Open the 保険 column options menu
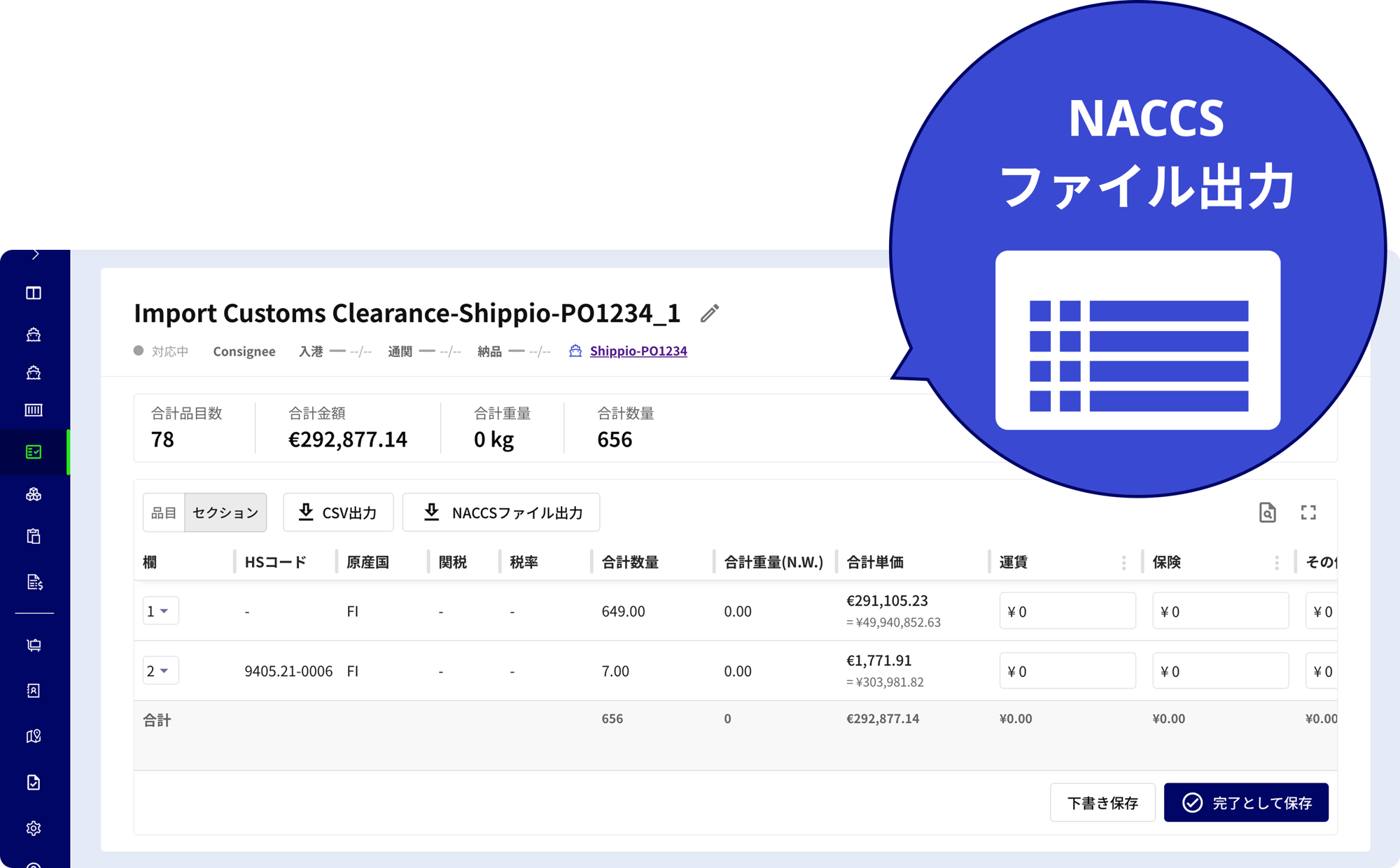1400x868 pixels. pyautogui.click(x=1277, y=561)
